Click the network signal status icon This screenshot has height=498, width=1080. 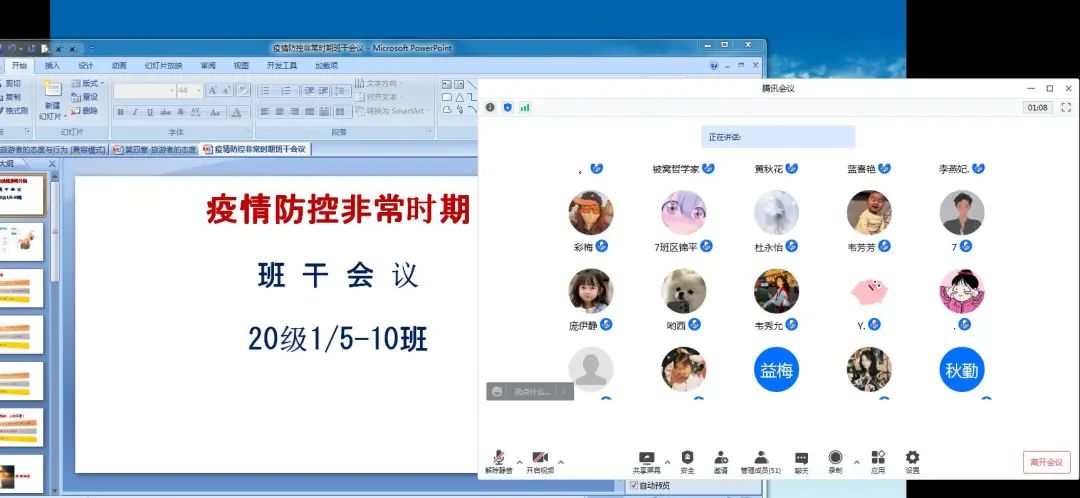(525, 107)
